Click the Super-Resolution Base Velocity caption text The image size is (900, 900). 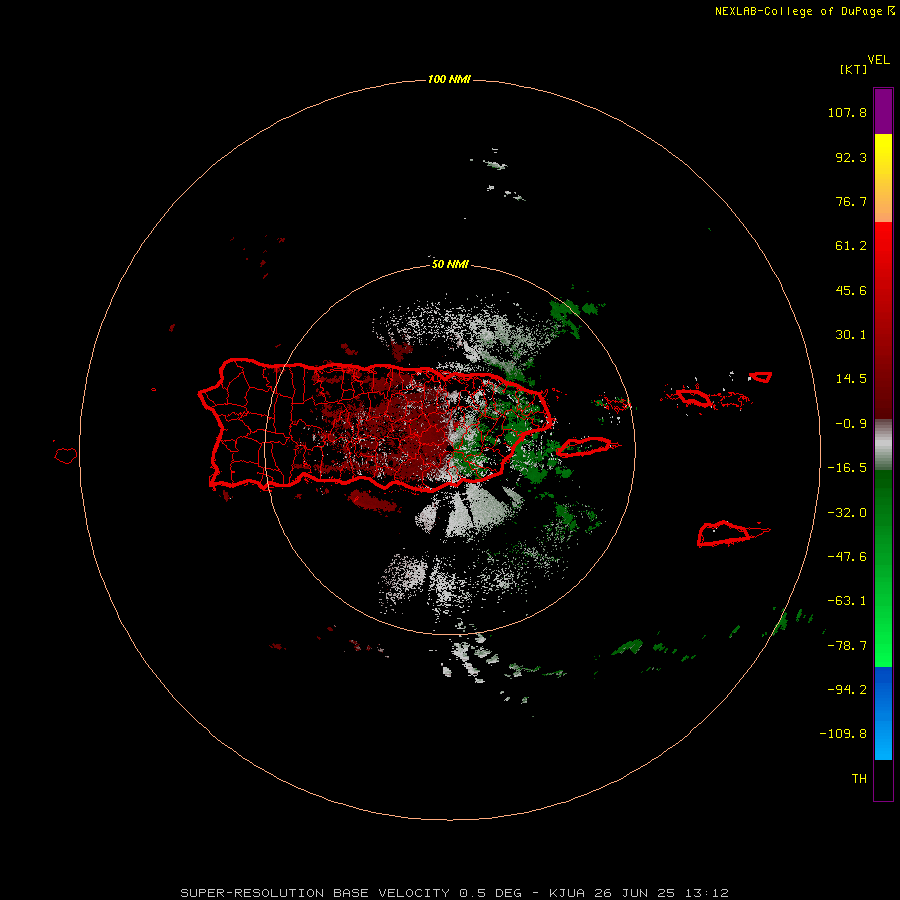pos(454,893)
